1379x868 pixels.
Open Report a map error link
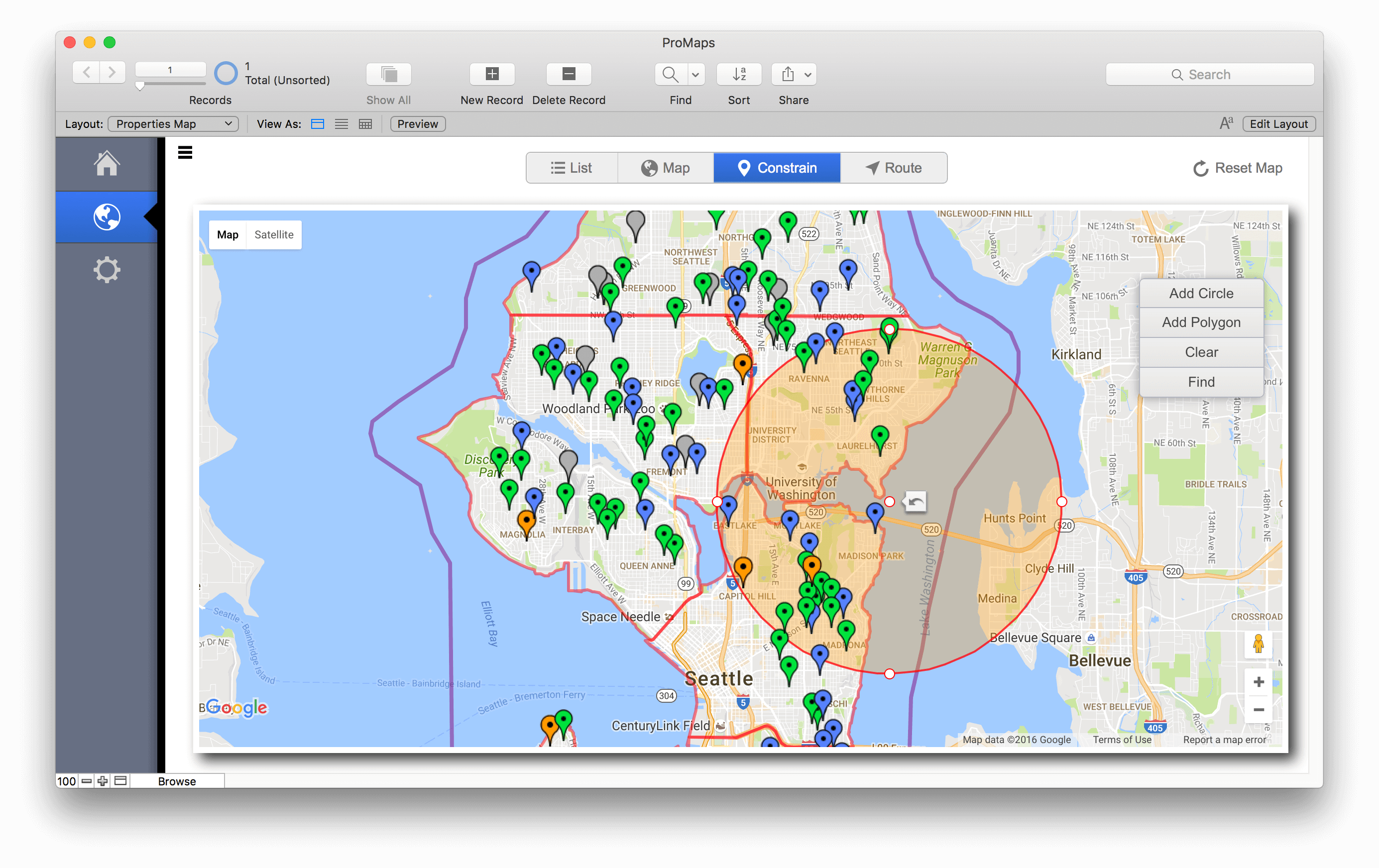pos(1224,739)
